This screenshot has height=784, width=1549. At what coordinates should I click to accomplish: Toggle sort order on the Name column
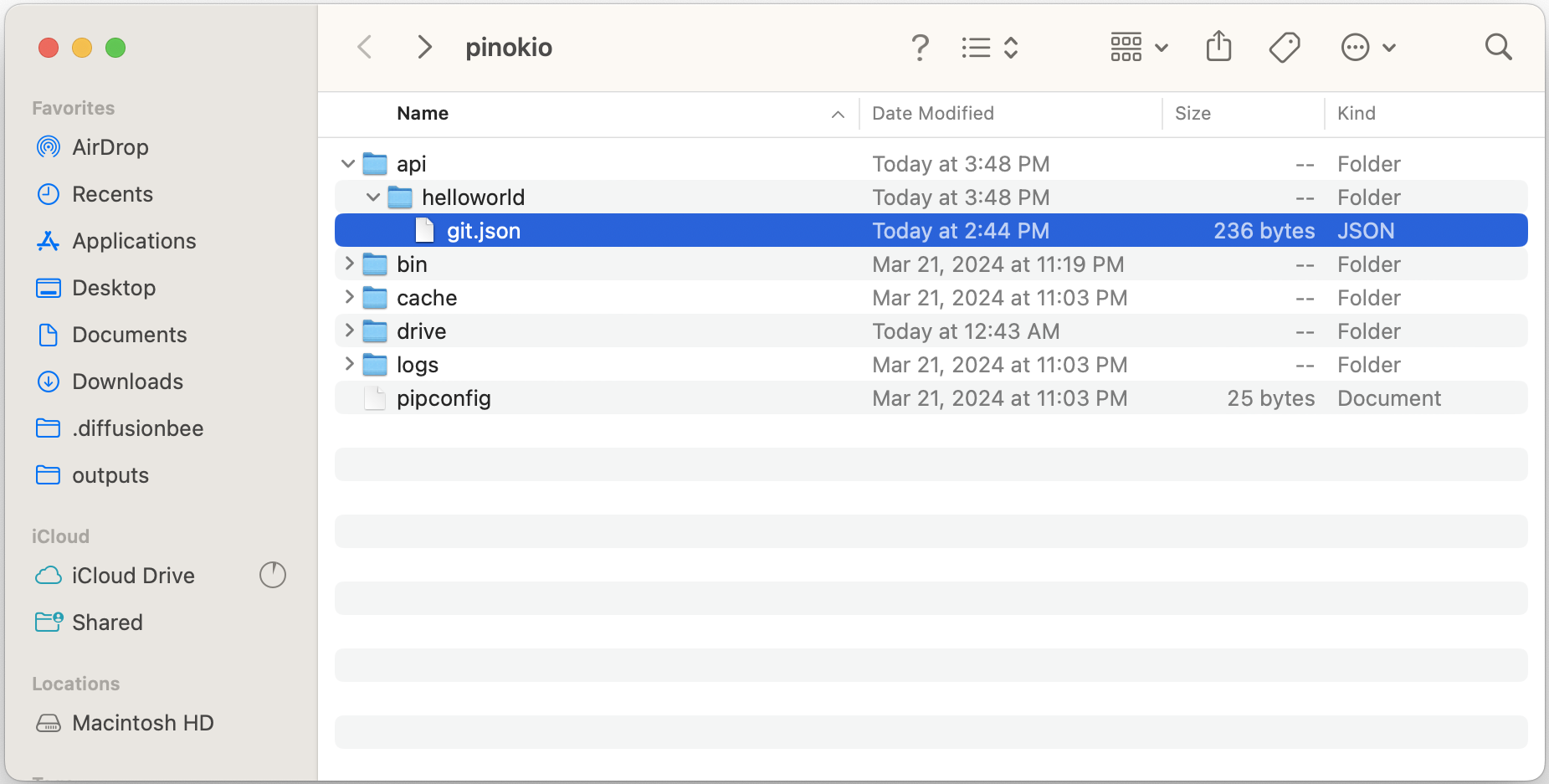point(422,113)
